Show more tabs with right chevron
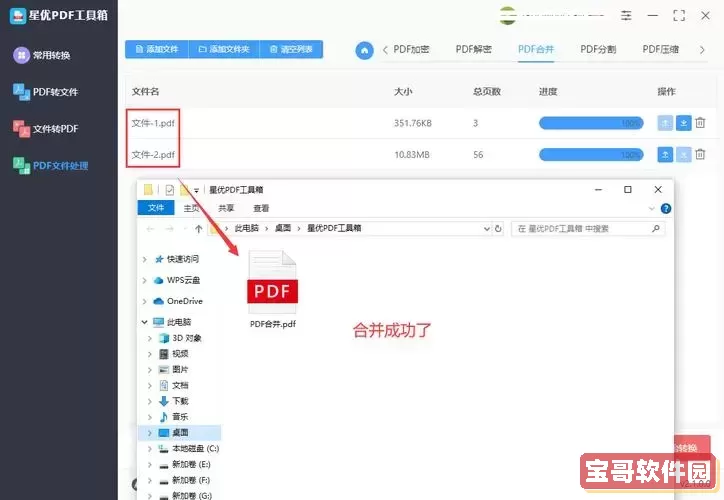This screenshot has height=500, width=724. 702,49
